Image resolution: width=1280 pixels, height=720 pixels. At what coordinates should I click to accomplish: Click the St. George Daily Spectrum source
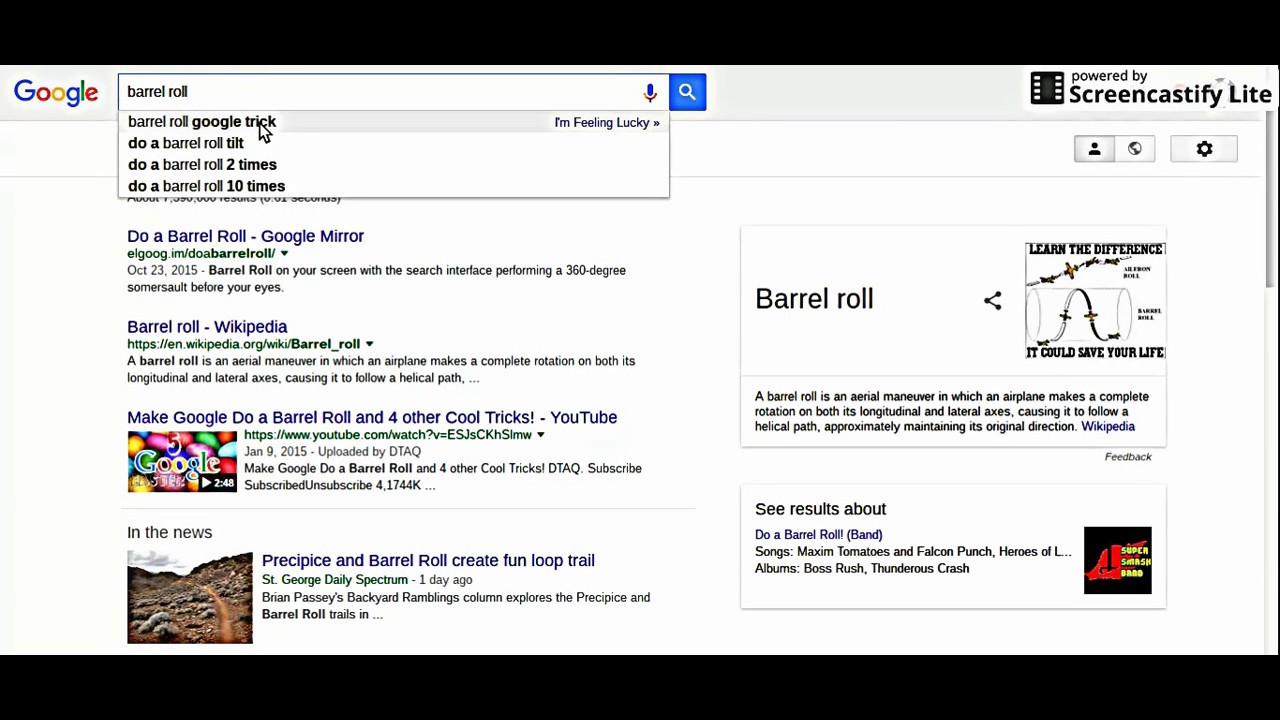click(335, 580)
